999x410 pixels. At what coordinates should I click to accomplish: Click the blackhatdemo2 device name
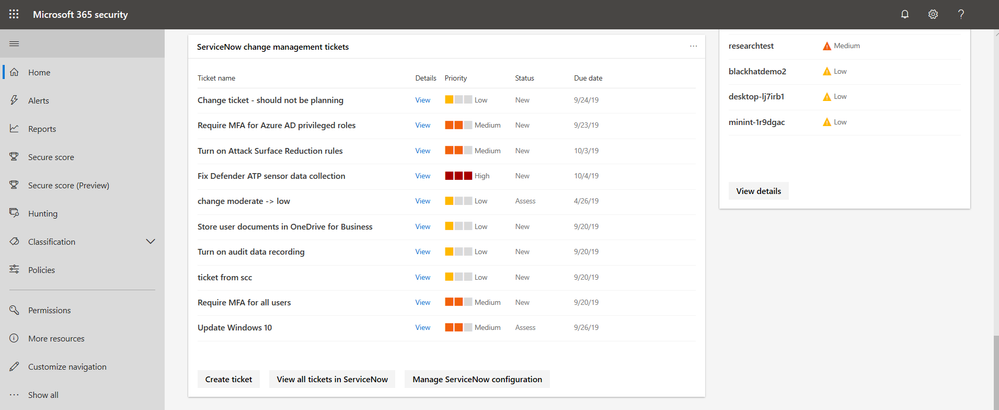click(x=757, y=71)
